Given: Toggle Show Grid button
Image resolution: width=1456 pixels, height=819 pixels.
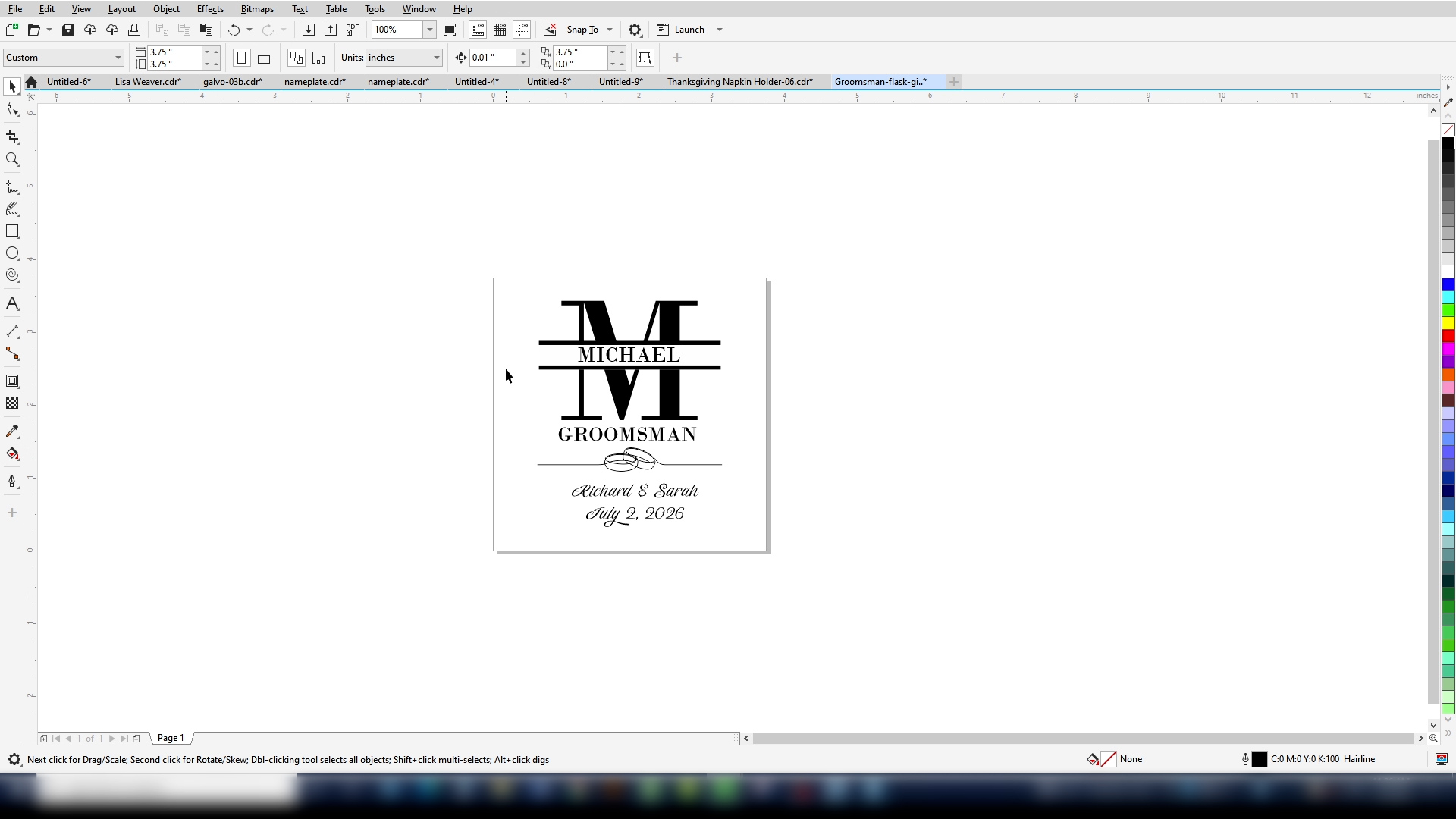Looking at the screenshot, I should point(500,30).
